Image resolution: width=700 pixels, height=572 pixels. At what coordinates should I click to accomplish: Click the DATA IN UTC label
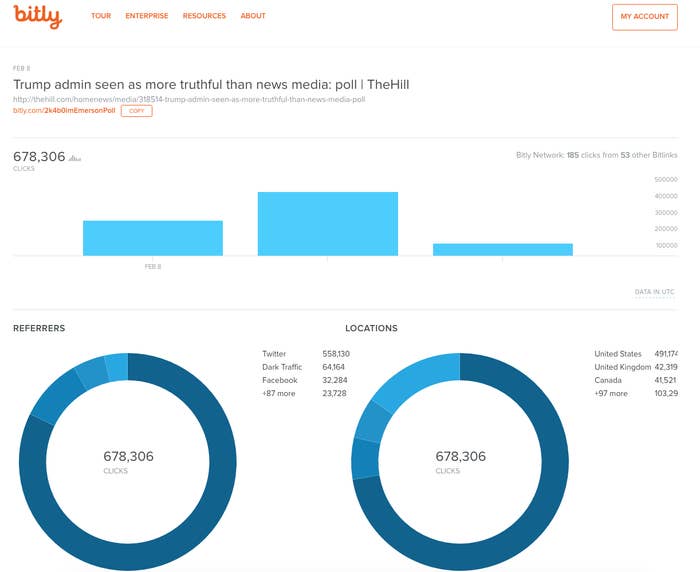pos(654,292)
